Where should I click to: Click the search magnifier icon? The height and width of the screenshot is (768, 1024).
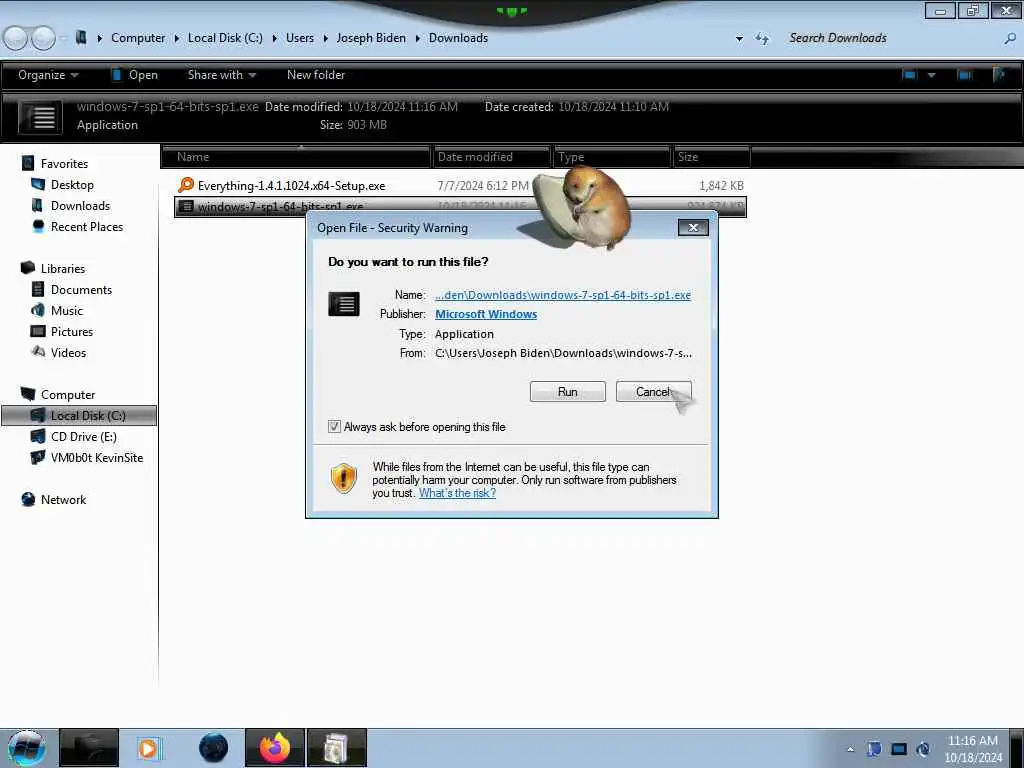(1010, 39)
